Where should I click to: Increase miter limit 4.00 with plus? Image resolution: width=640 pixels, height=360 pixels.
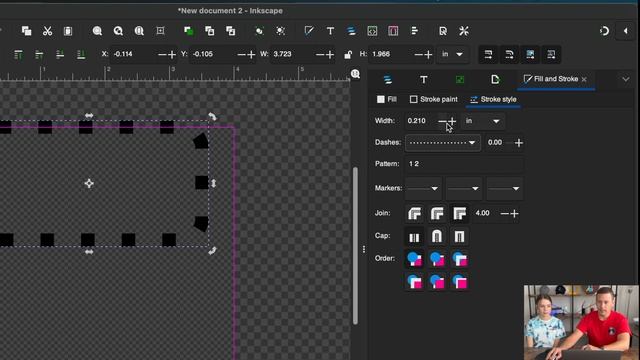pyautogui.click(x=515, y=213)
